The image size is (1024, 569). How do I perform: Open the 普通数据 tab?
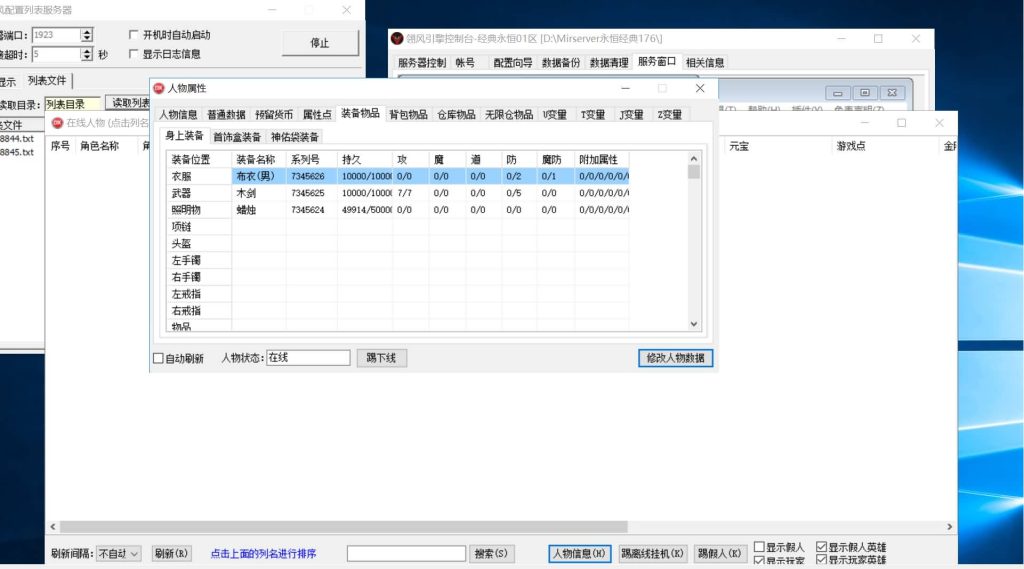[x=226, y=114]
